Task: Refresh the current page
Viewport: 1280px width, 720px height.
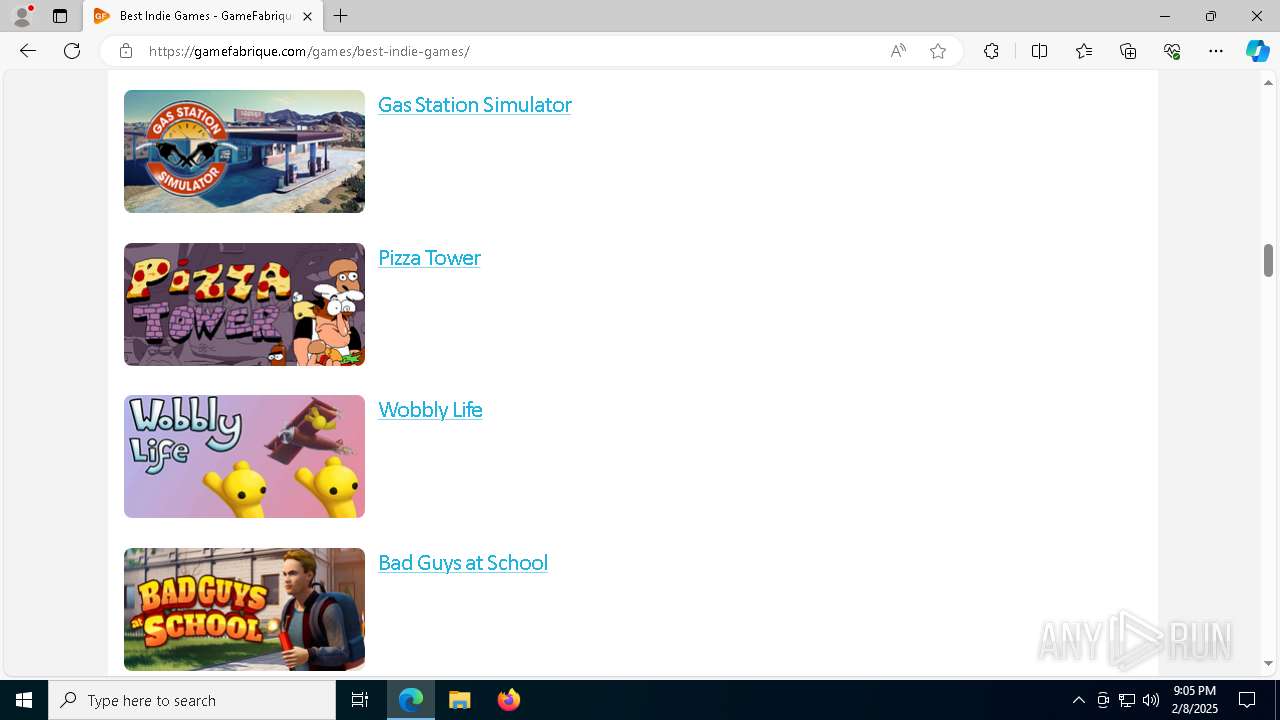Action: tap(72, 51)
